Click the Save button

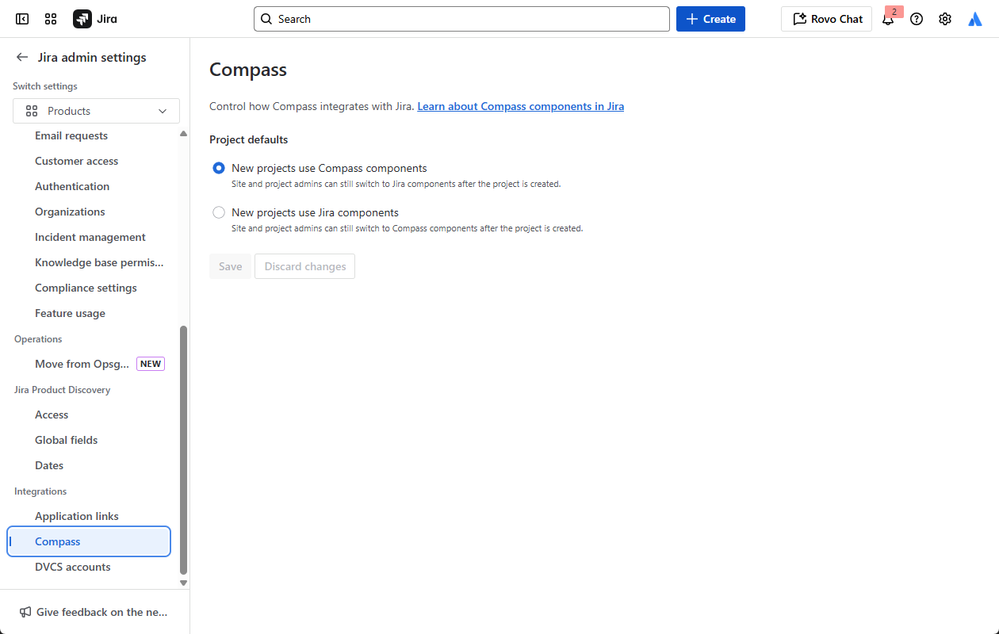230,266
